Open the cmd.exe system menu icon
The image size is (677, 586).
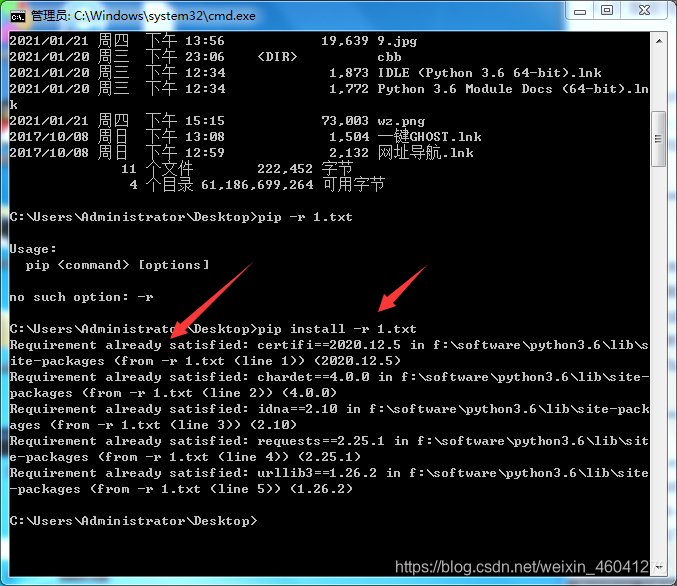(18, 16)
